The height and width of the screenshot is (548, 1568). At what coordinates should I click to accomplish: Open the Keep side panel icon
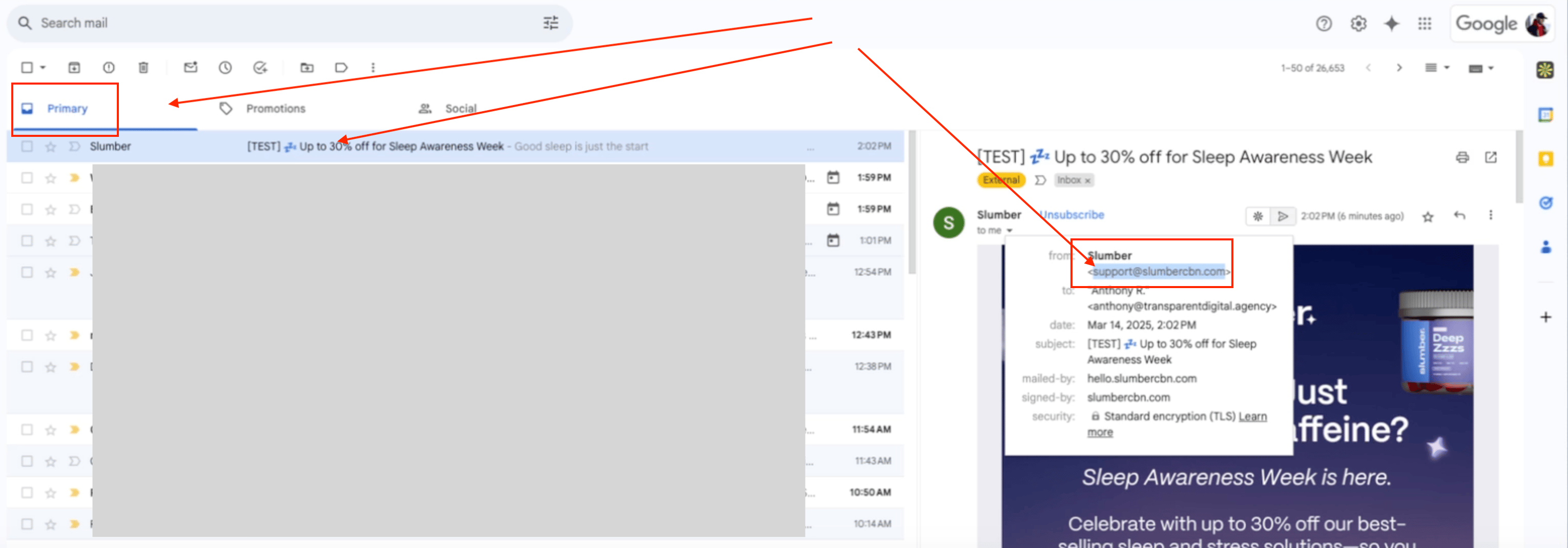pyautogui.click(x=1545, y=159)
